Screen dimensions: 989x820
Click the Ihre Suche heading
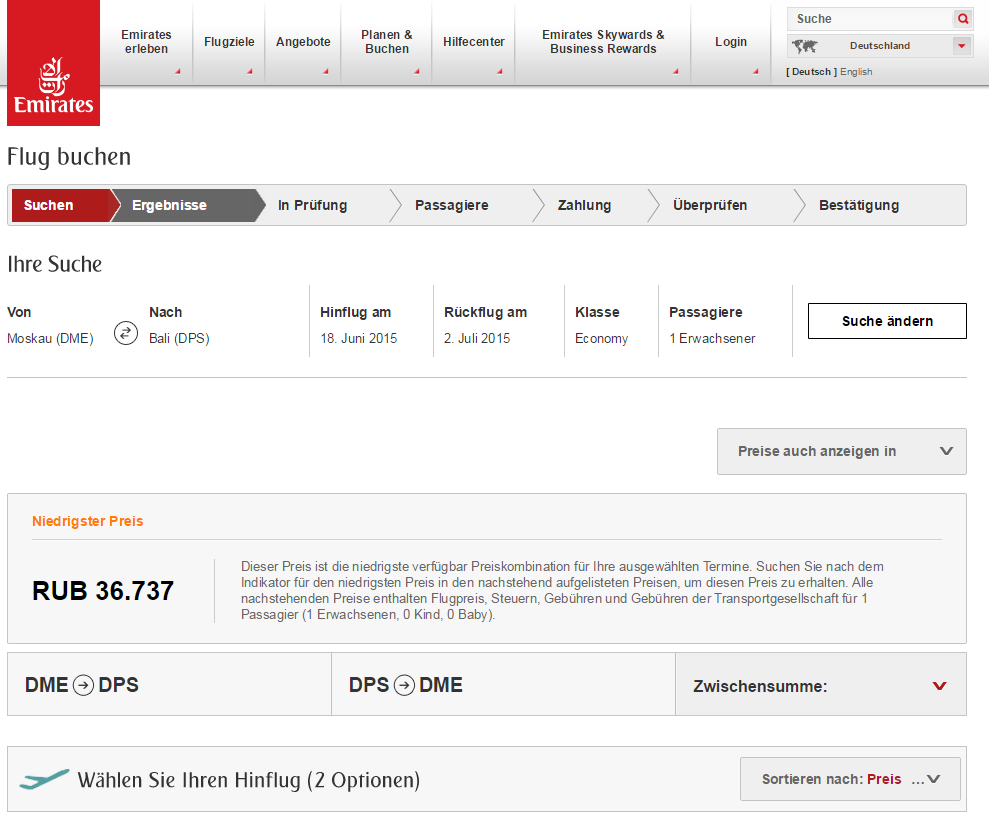54,264
